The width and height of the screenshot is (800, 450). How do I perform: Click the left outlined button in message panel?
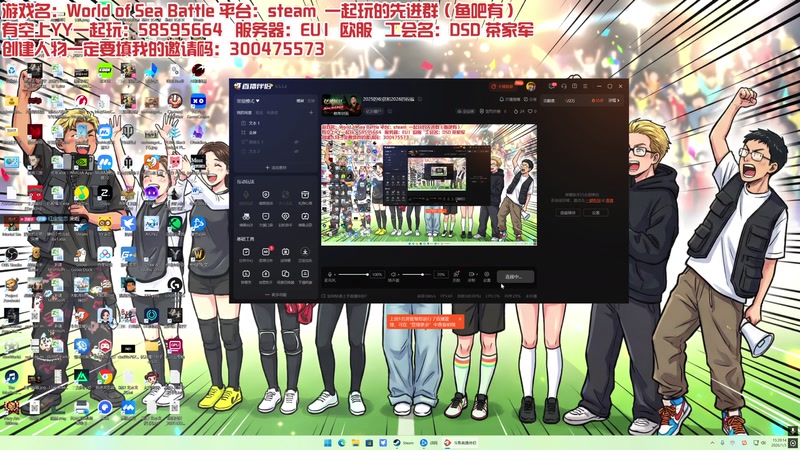pyautogui.click(x=568, y=213)
